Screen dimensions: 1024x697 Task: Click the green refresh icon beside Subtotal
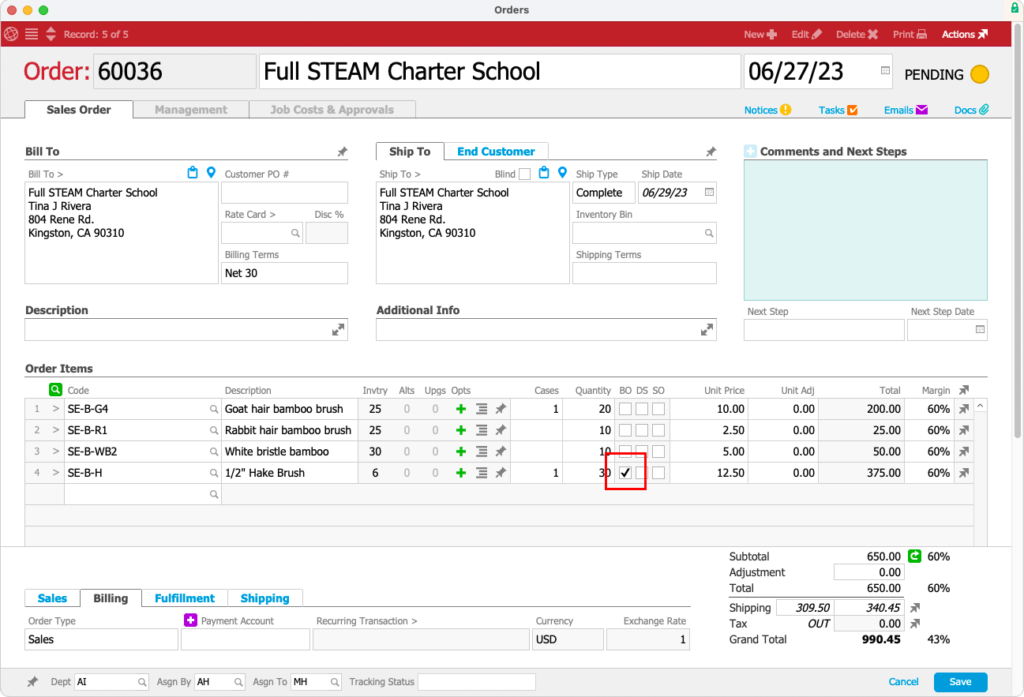pyautogui.click(x=914, y=556)
